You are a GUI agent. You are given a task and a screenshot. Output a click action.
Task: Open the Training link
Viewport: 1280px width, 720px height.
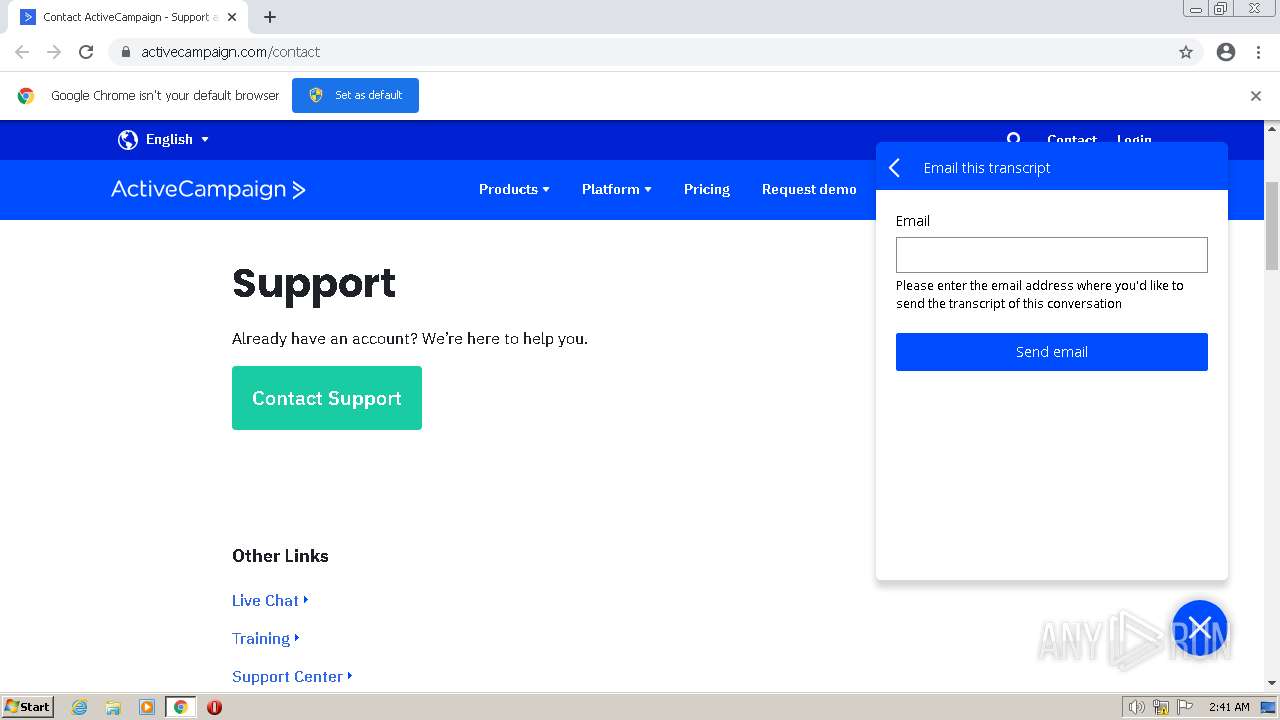265,638
